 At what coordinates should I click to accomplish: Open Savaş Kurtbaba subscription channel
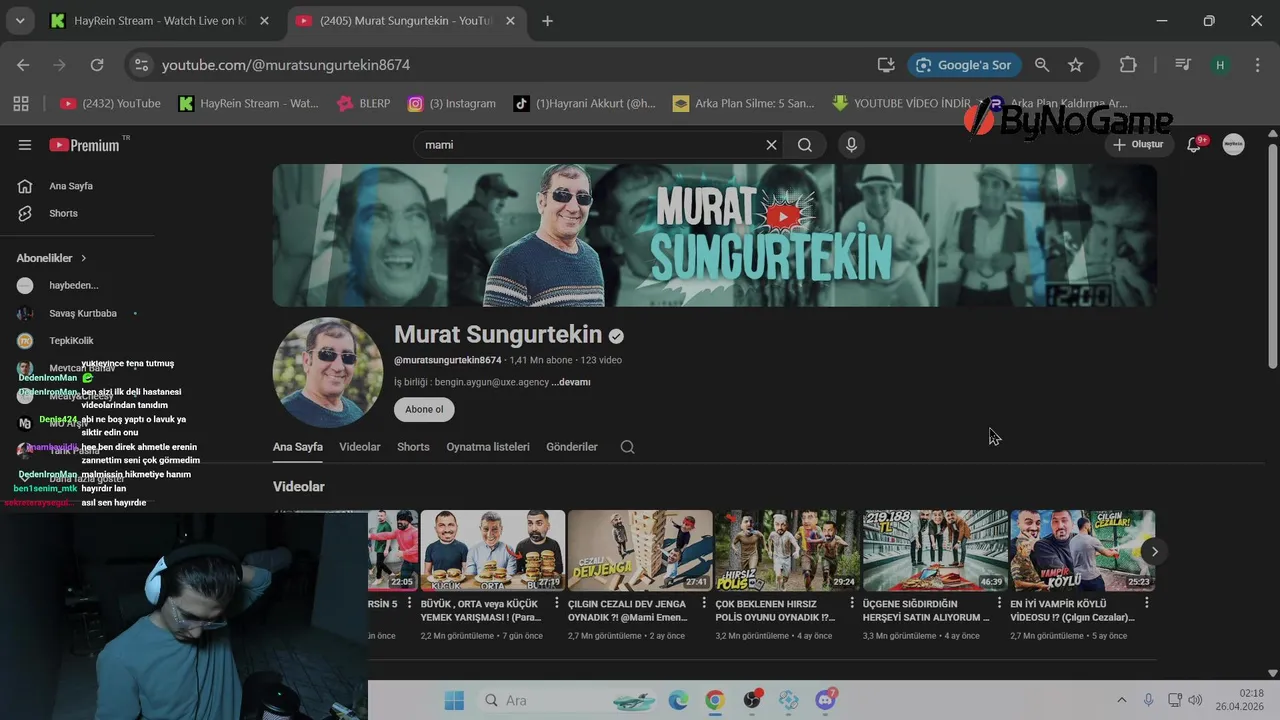[83, 313]
